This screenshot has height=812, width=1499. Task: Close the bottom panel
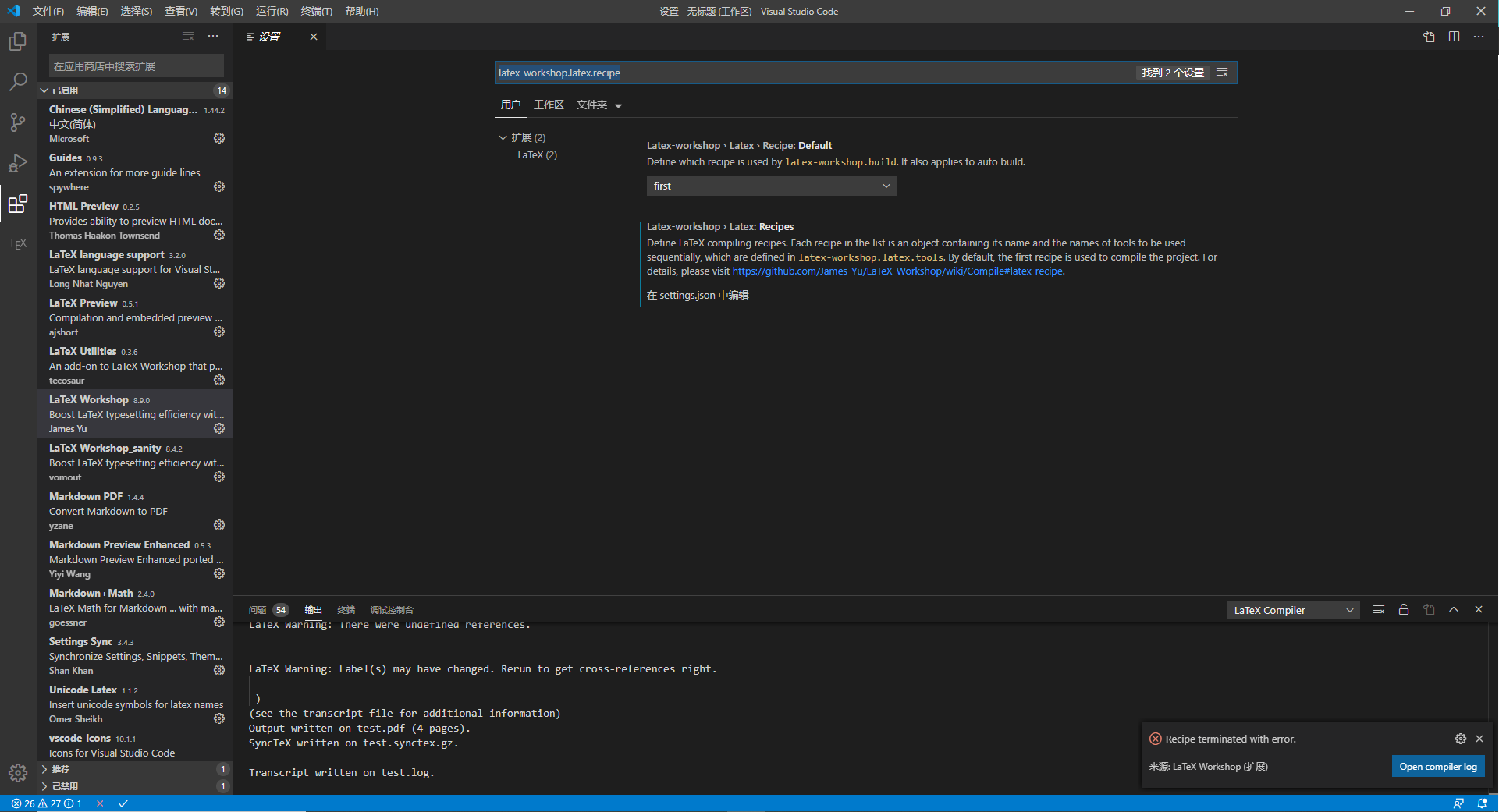[1479, 610]
